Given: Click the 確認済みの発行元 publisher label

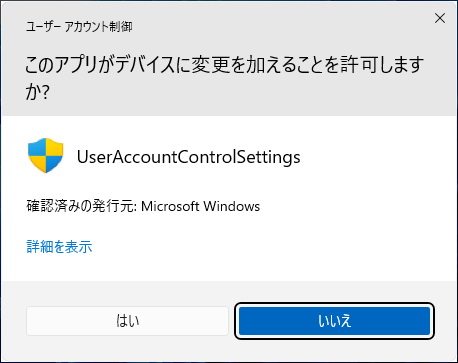Looking at the screenshot, I should tap(81, 206).
